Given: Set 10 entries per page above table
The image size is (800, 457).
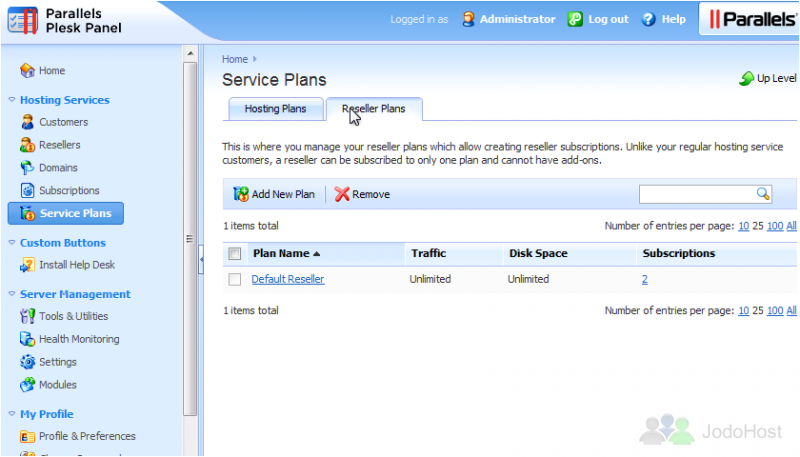Looking at the screenshot, I should pyautogui.click(x=743, y=226).
